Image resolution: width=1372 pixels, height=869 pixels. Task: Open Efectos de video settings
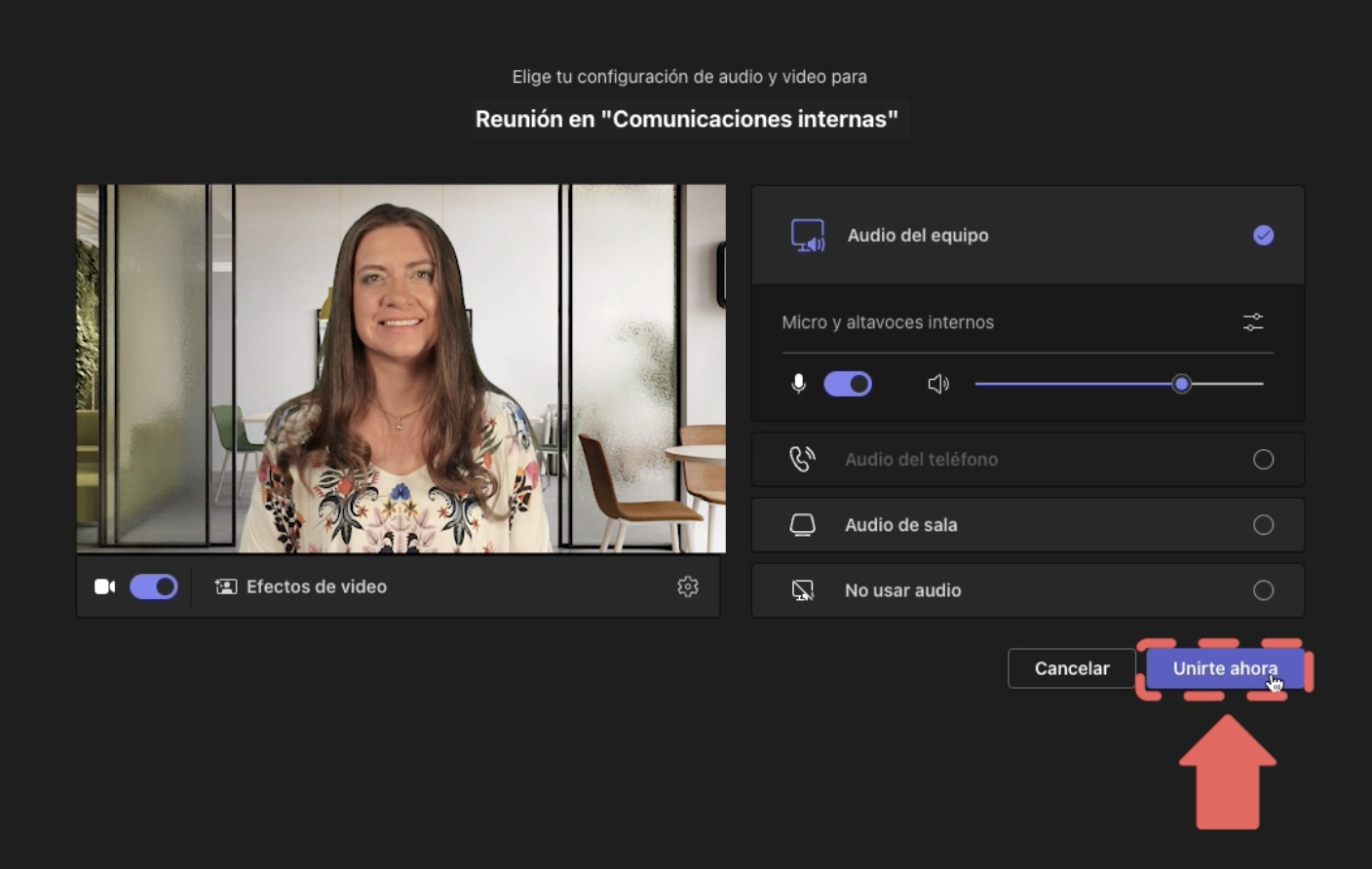(x=299, y=586)
